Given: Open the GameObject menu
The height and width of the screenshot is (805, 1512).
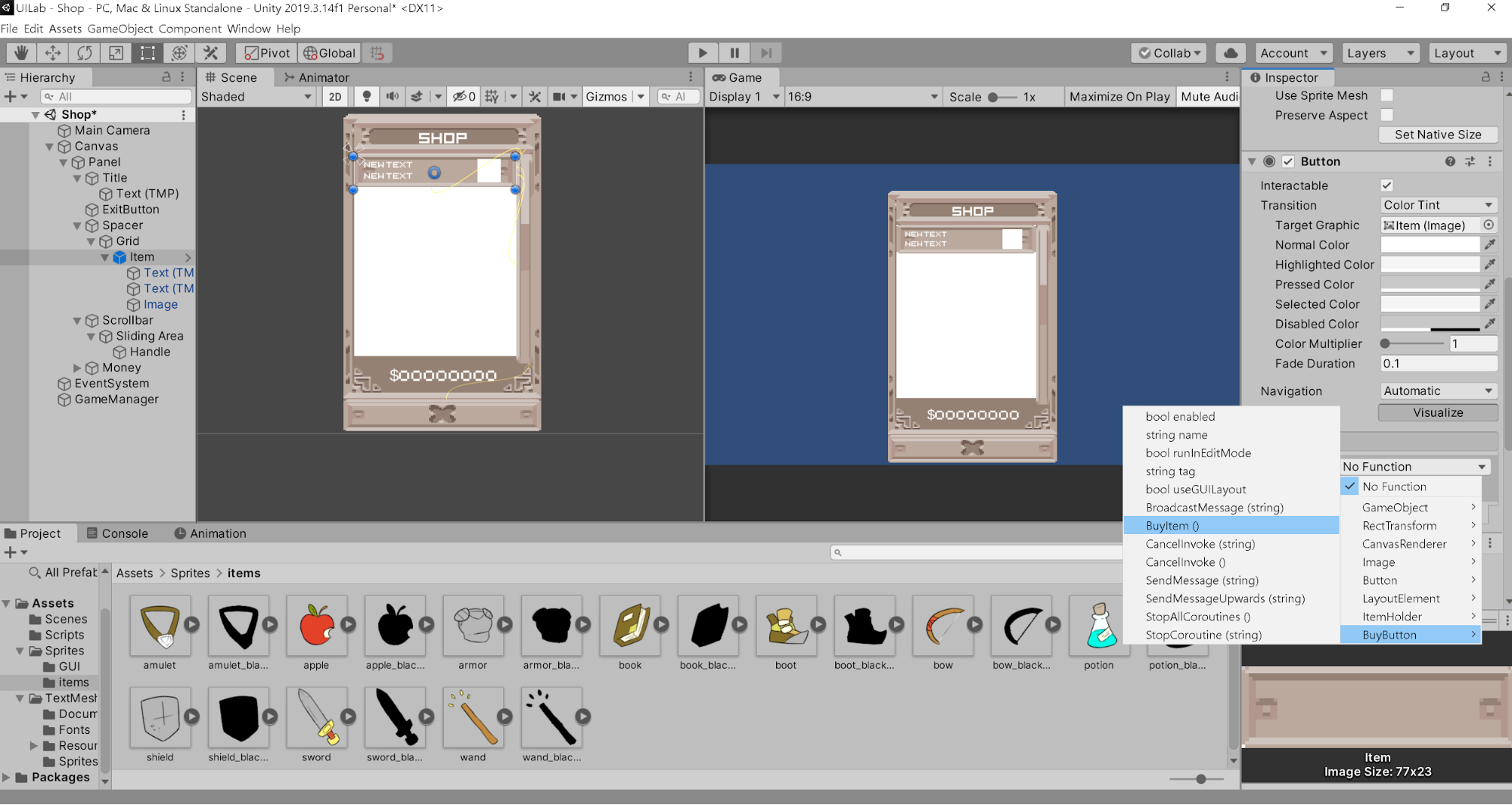Looking at the screenshot, I should tap(120, 29).
